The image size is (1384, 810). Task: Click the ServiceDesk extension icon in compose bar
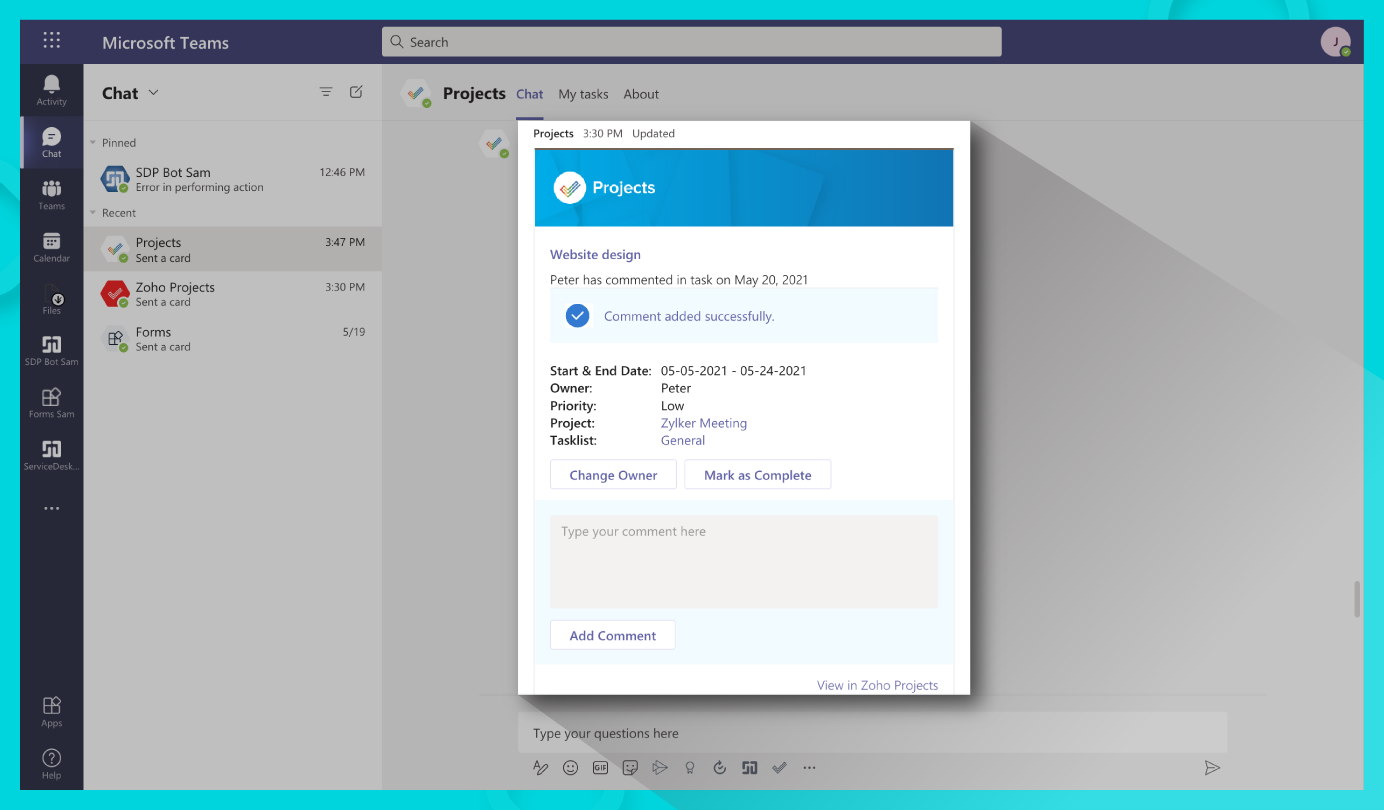750,768
